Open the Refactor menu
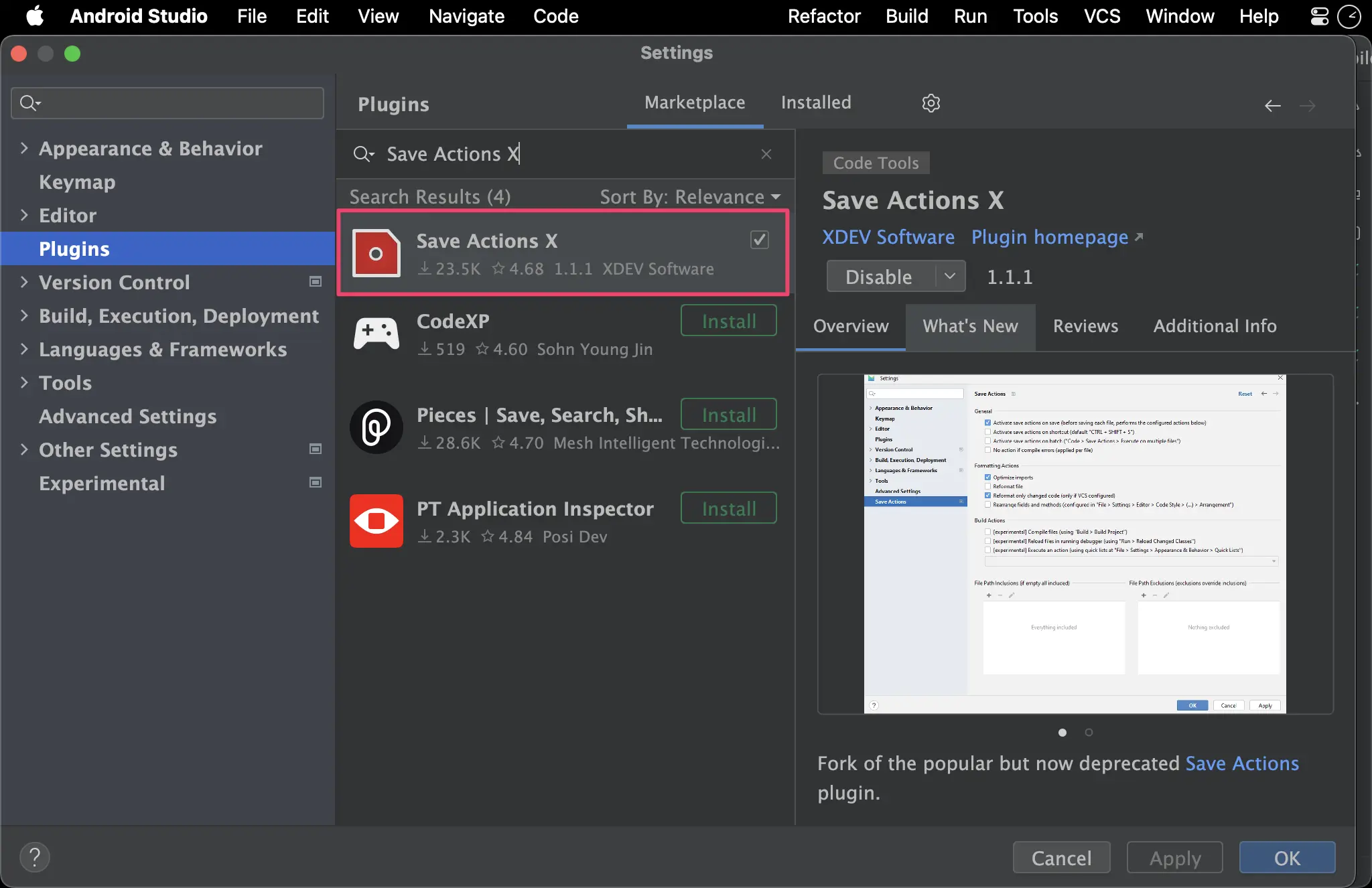This screenshot has width=1372, height=888. pos(824,16)
